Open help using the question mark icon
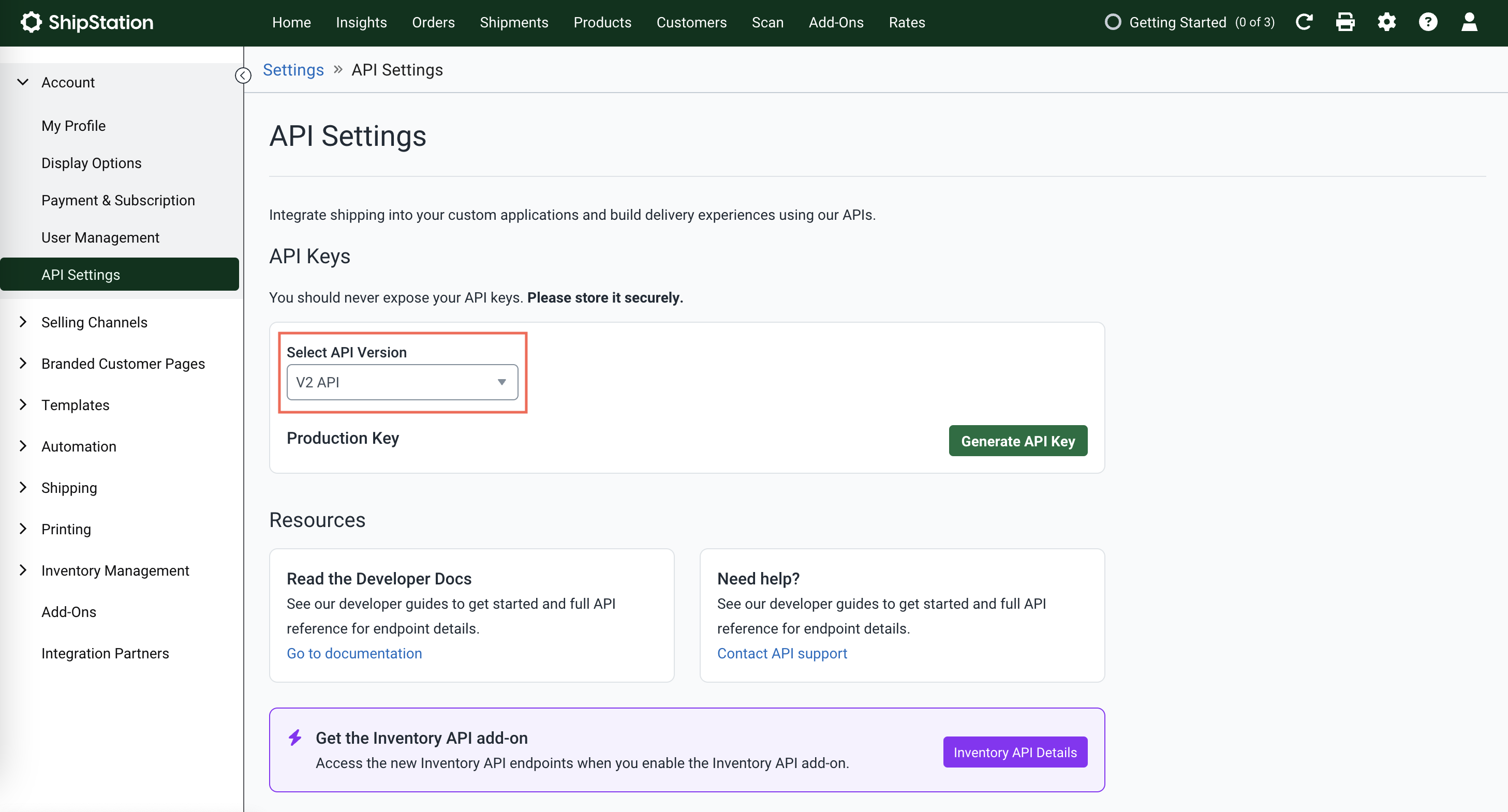Screen dimensions: 1508x812 coord(1428,22)
